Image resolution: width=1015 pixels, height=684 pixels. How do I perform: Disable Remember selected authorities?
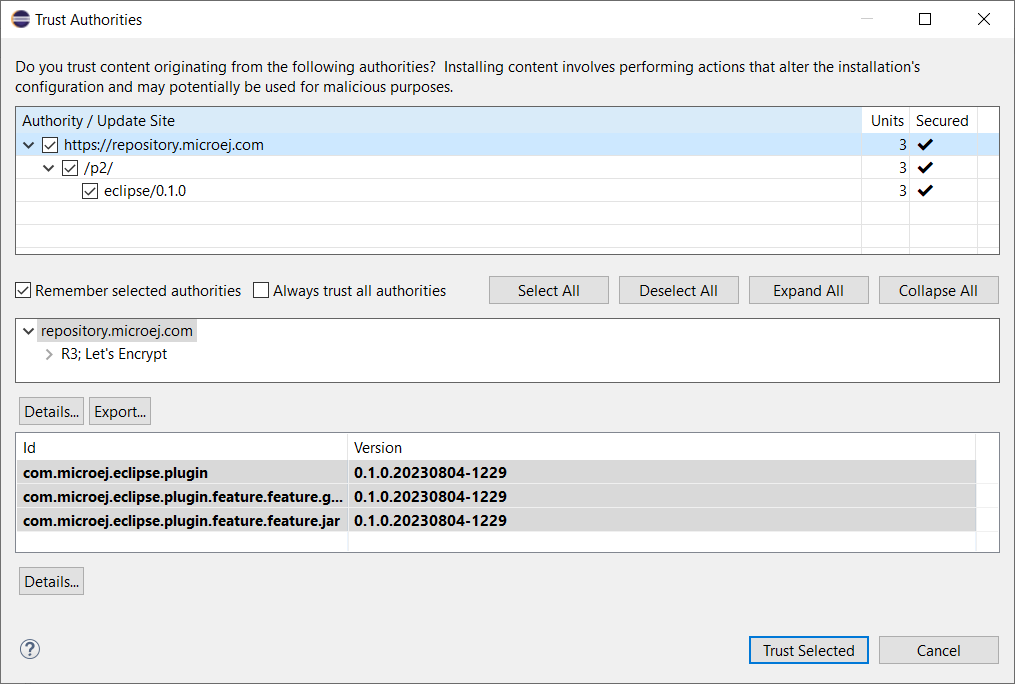click(x=23, y=291)
